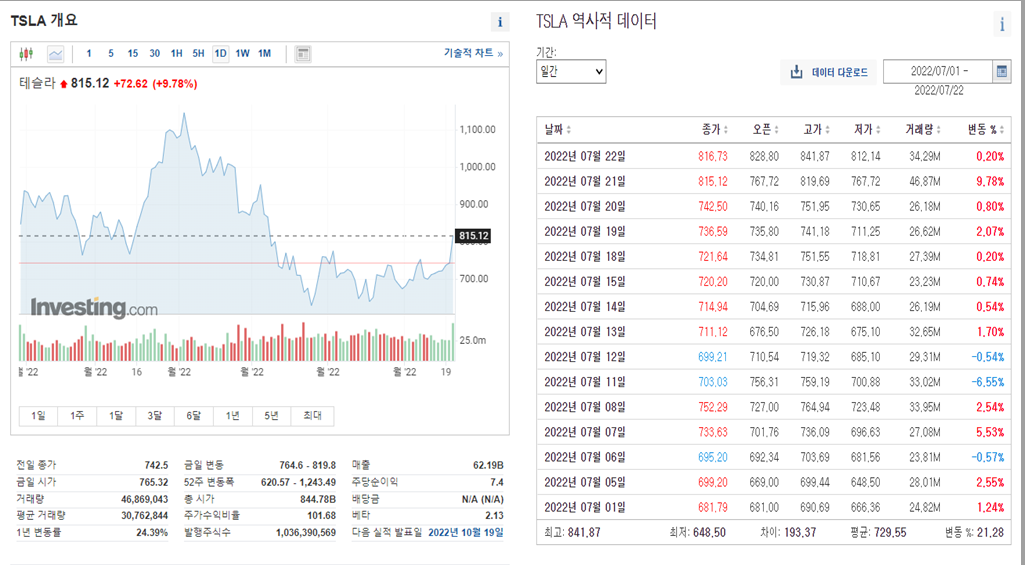The image size is (1025, 565).
Task: Sort by 오픈 column arrows
Action: click(777, 130)
